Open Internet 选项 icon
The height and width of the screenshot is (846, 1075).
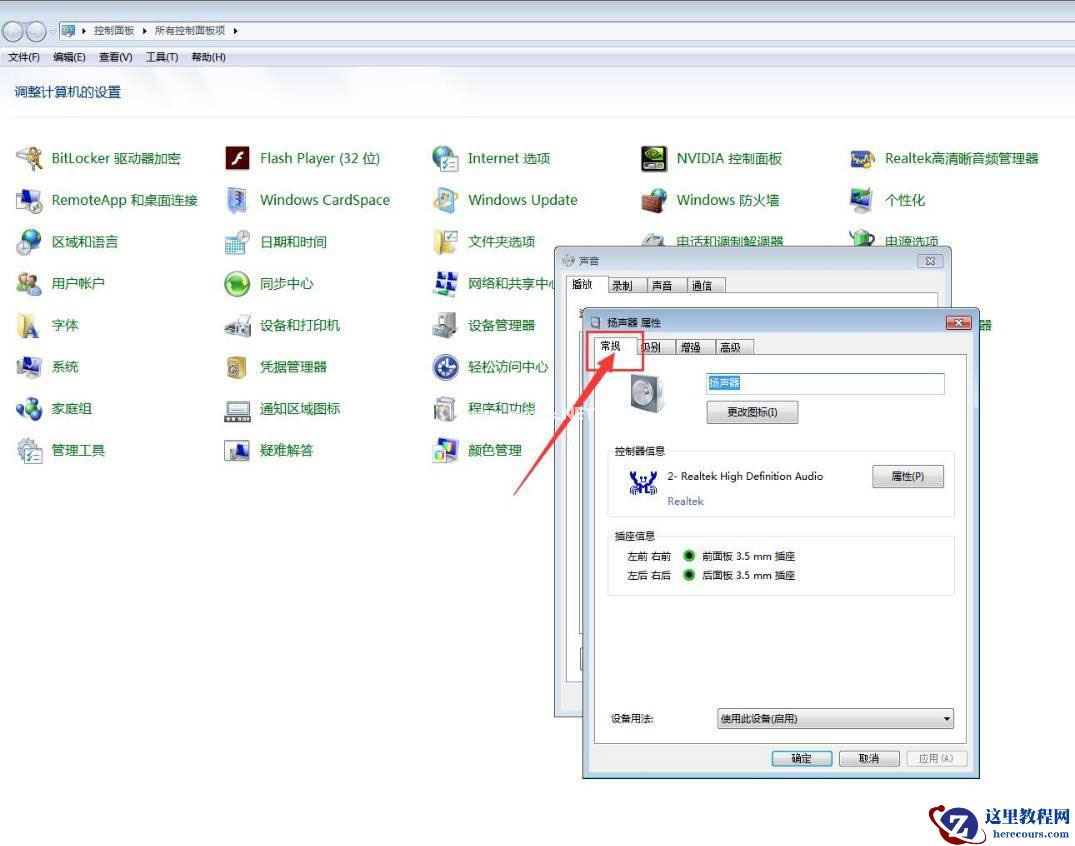click(446, 158)
